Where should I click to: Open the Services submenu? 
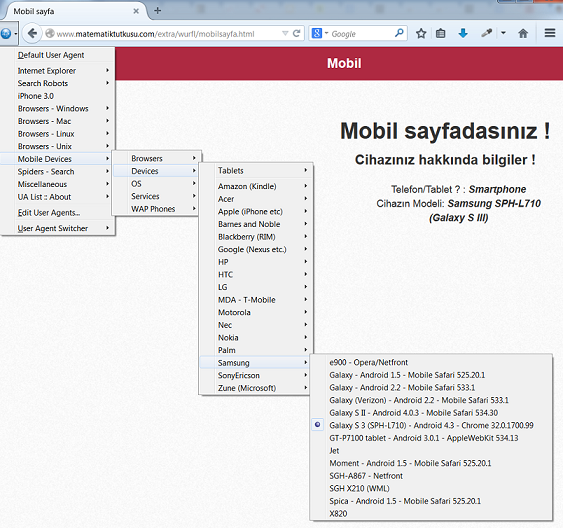(x=156, y=196)
